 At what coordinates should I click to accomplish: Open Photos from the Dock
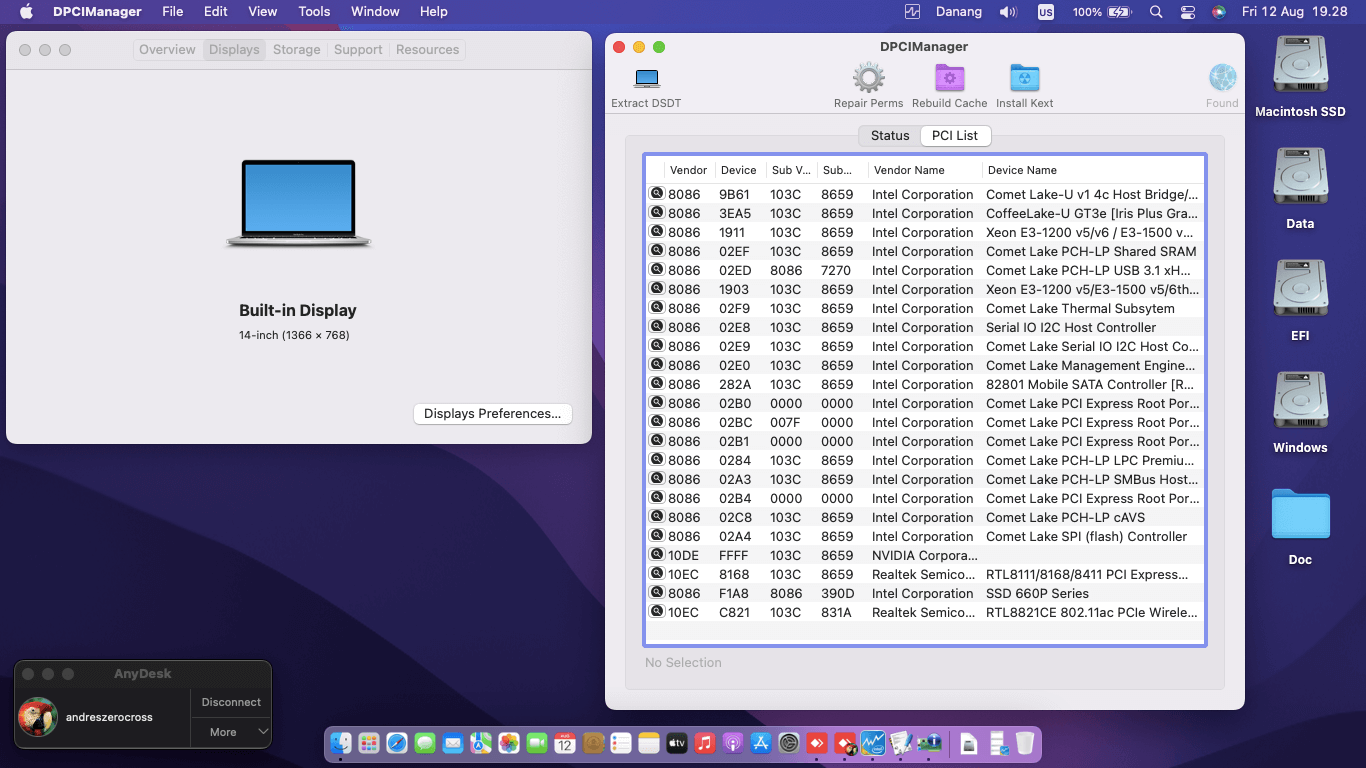click(509, 743)
